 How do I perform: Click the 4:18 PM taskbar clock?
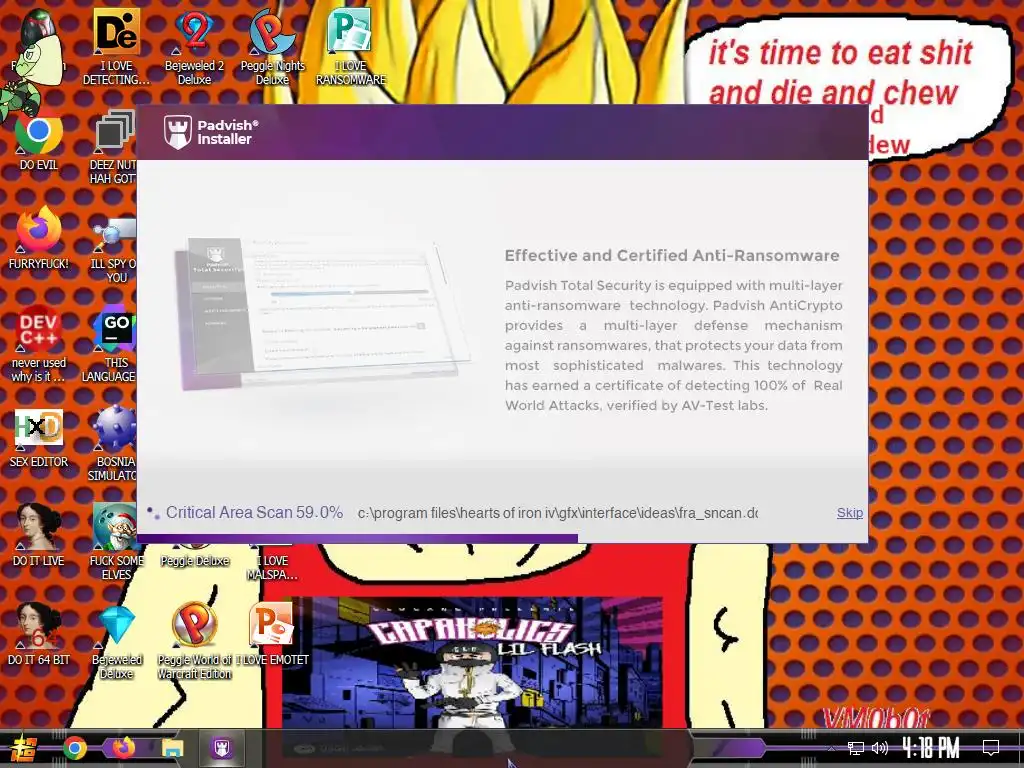tap(931, 748)
